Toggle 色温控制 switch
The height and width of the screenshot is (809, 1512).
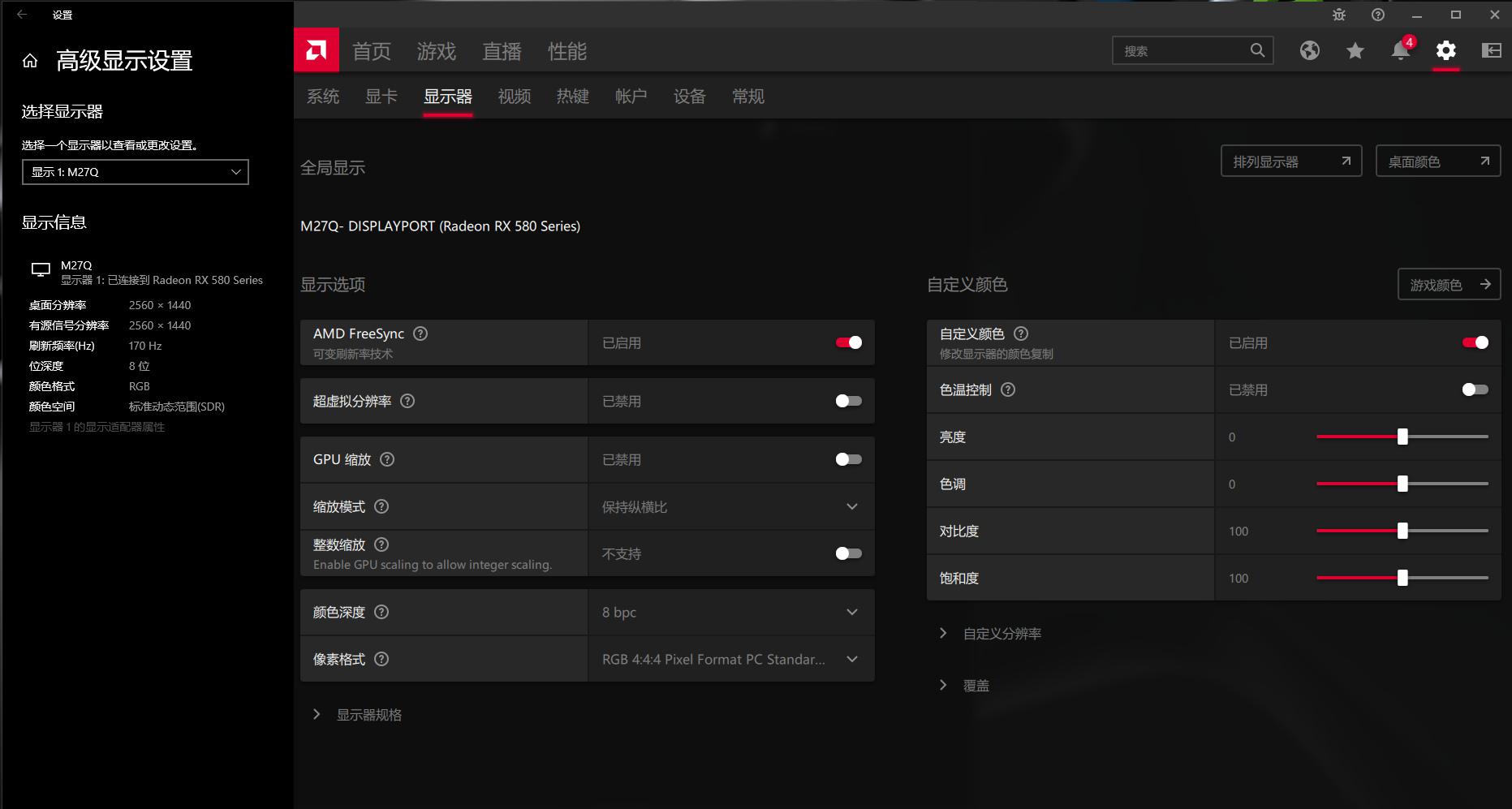[x=1475, y=389]
